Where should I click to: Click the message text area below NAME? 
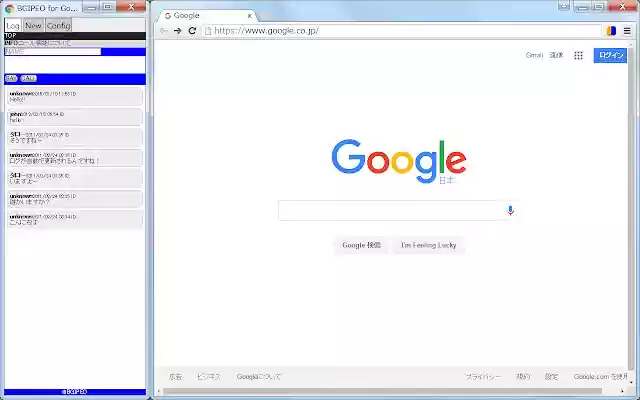(x=75, y=64)
